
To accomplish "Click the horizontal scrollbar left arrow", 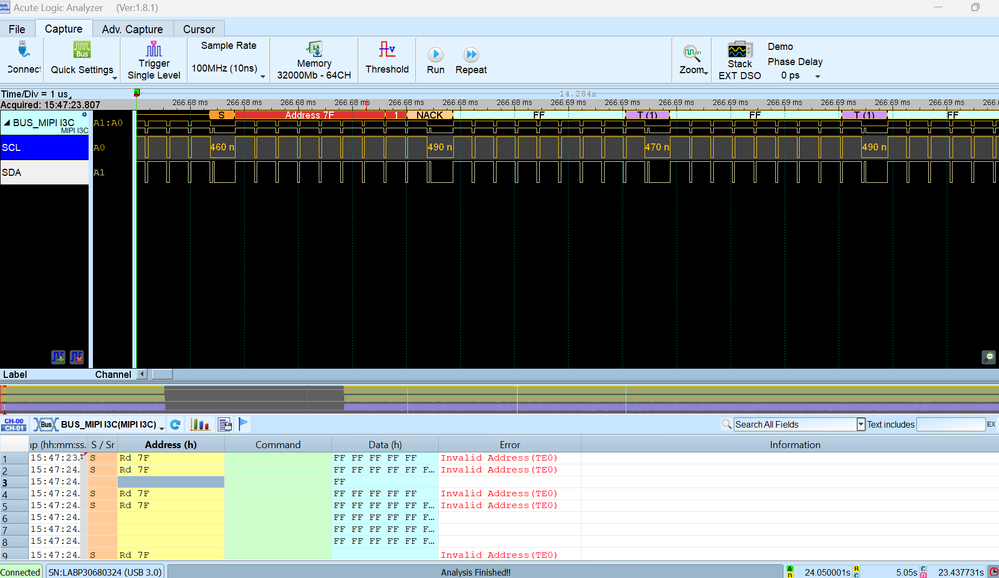I will (x=142, y=375).
